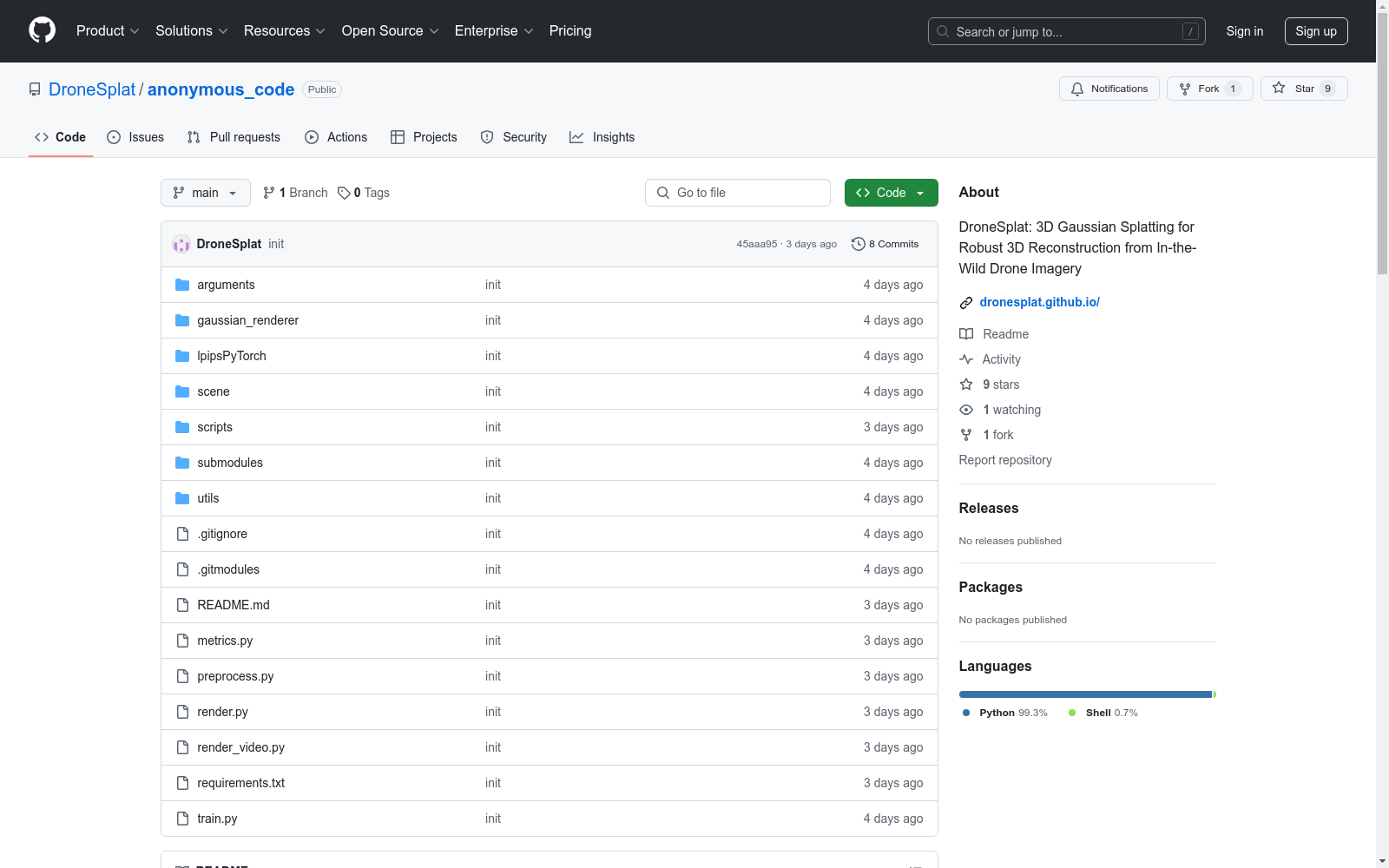This screenshot has height=868, width=1389.
Task: Click the train.py file icon
Action: [x=182, y=819]
